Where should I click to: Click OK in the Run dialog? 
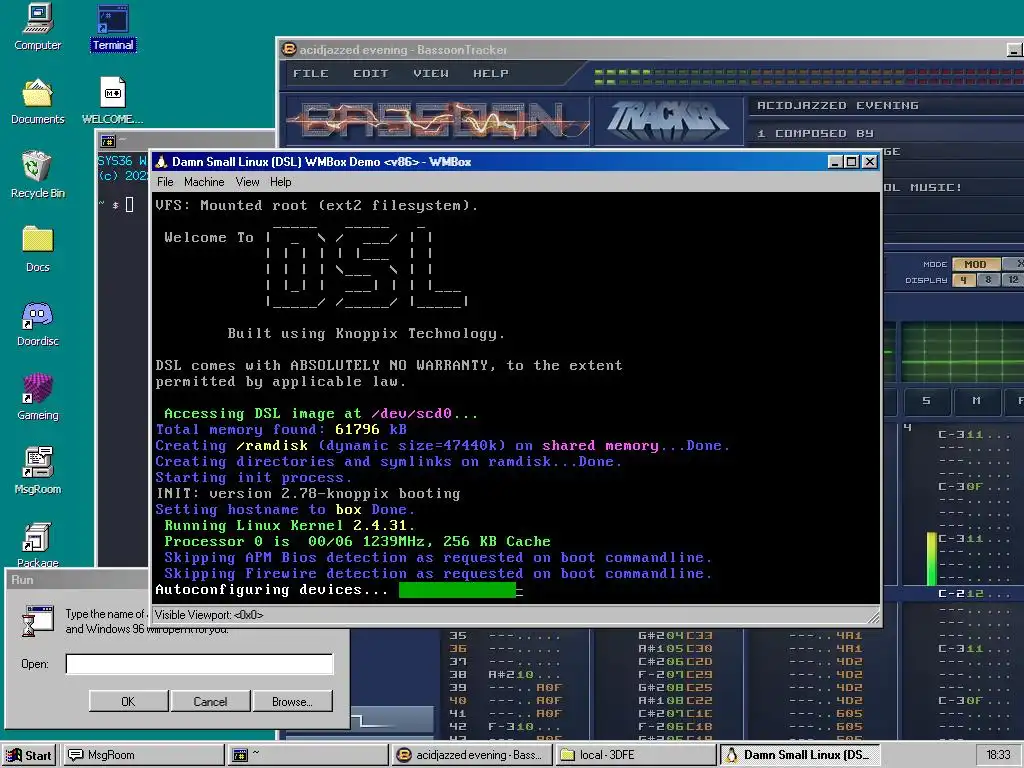coord(128,701)
